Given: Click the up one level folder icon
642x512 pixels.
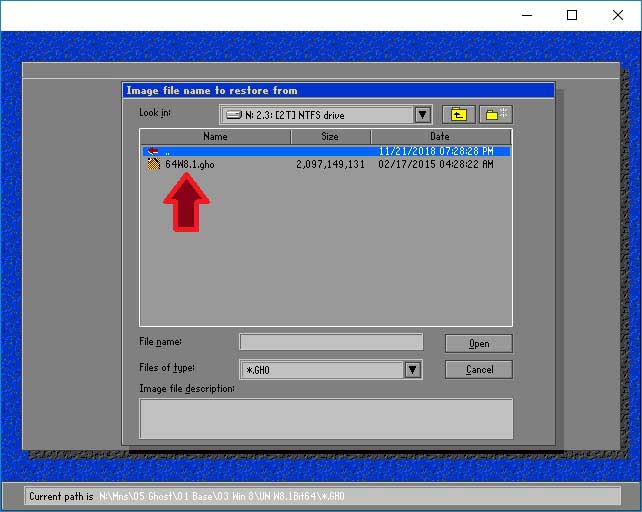Looking at the screenshot, I should click(x=458, y=115).
